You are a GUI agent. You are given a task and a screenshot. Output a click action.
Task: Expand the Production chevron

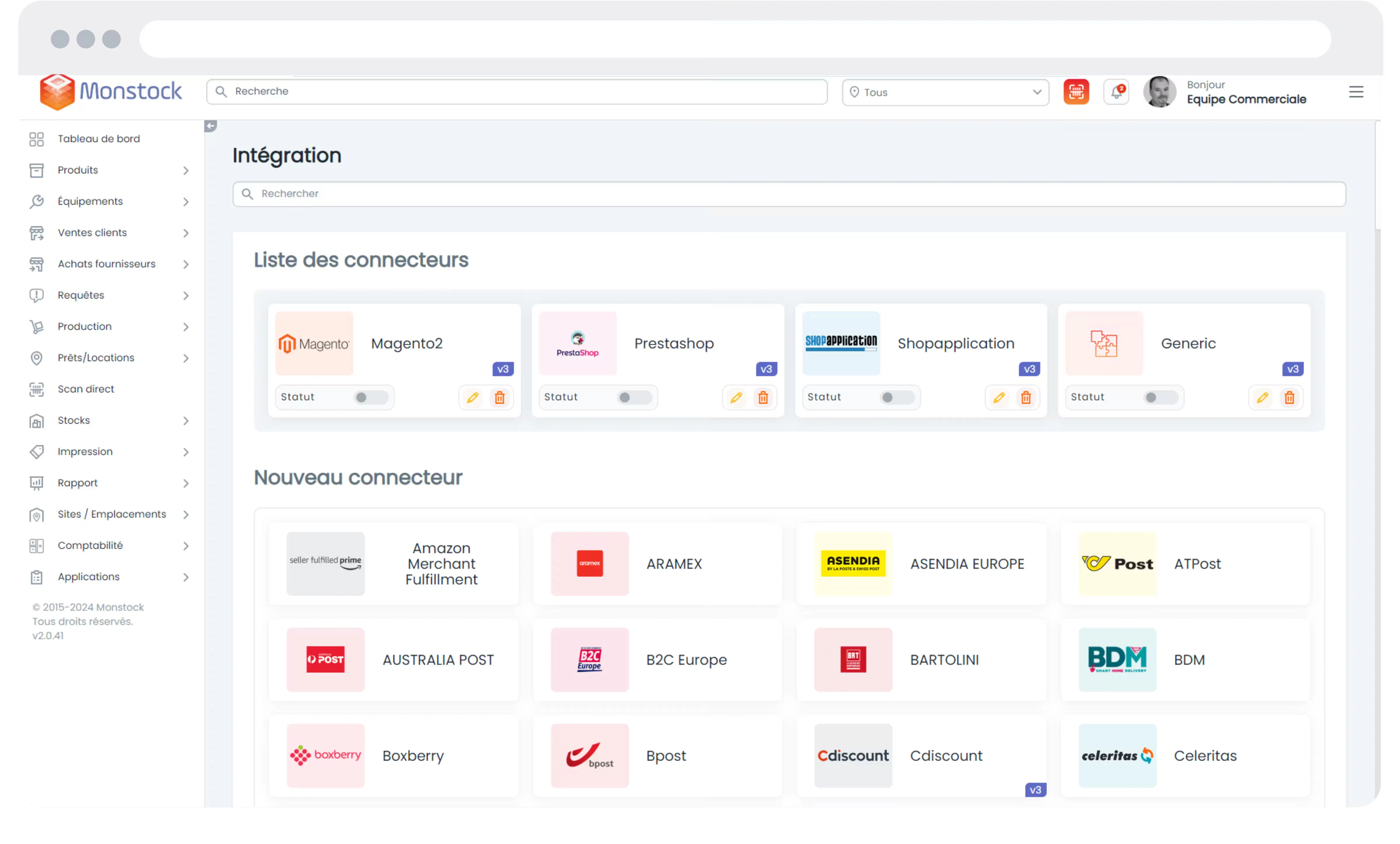(186, 327)
